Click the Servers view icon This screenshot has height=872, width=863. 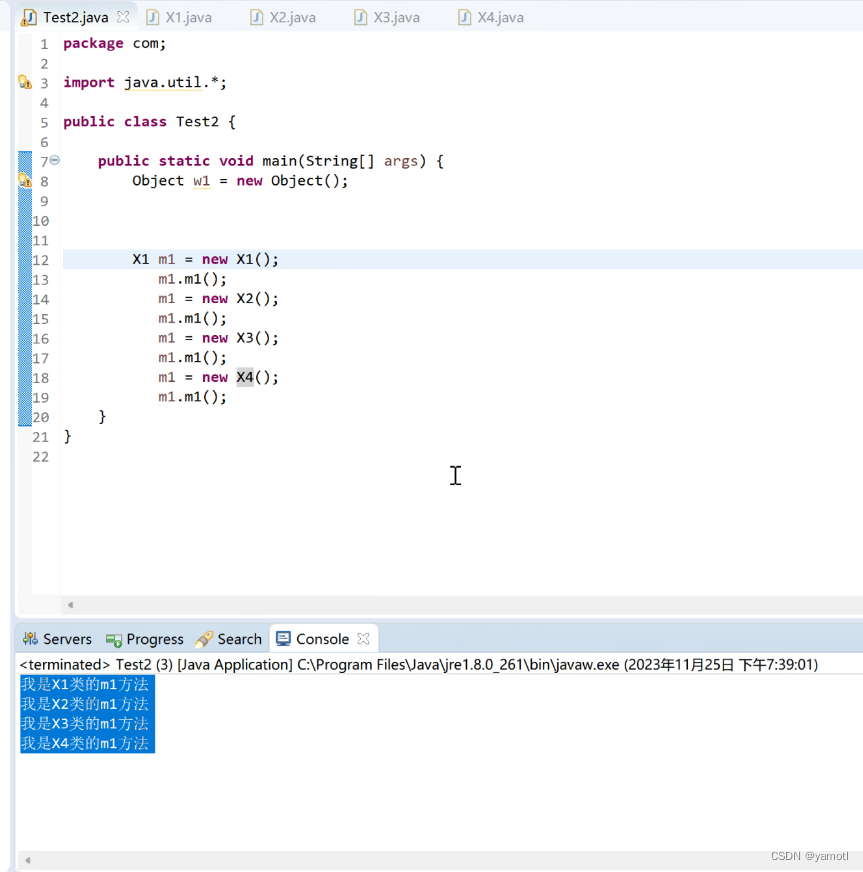30,639
